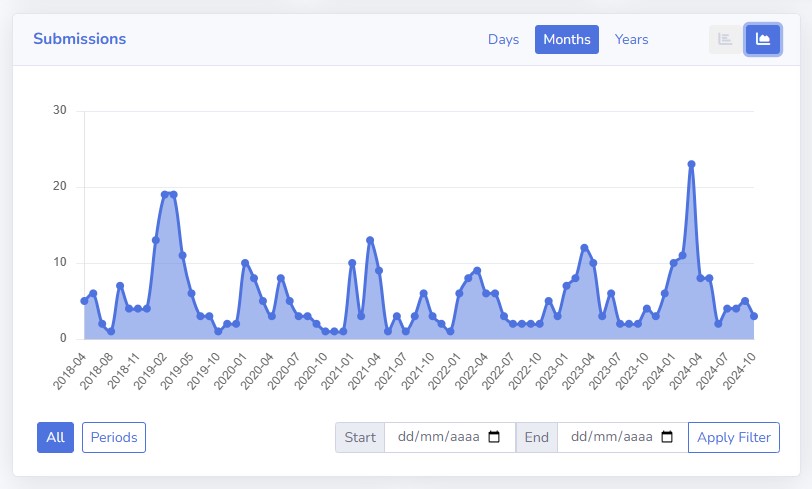
Task: Click the 2023-04 peak data point at 12
Action: click(x=584, y=248)
